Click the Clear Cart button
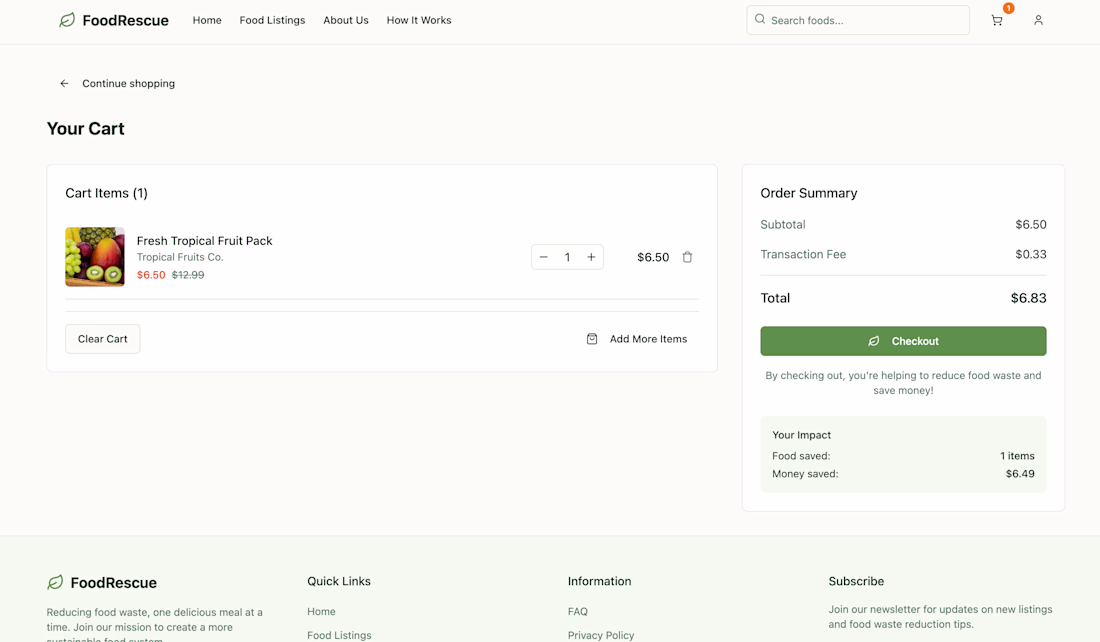Image resolution: width=1100 pixels, height=642 pixels. click(103, 339)
